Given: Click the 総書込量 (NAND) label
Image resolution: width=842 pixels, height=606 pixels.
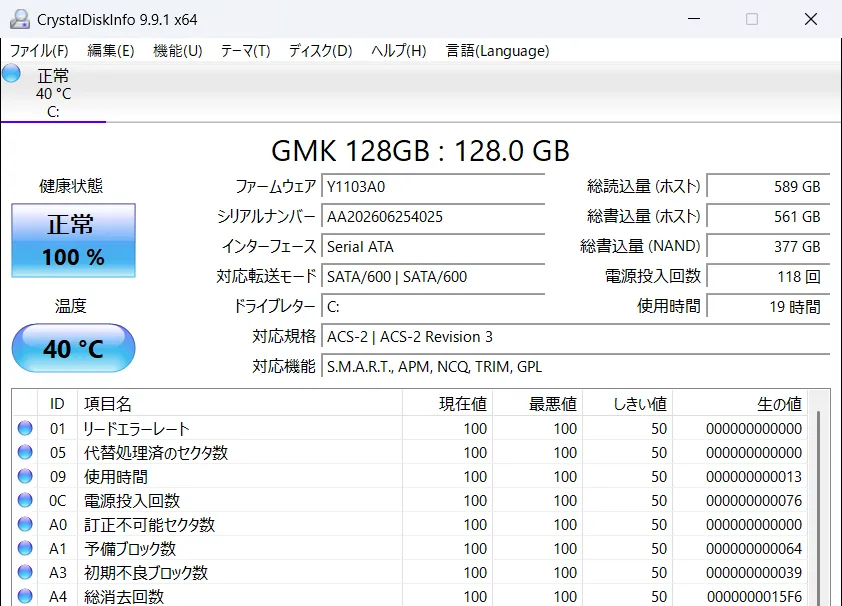Looking at the screenshot, I should [640, 246].
